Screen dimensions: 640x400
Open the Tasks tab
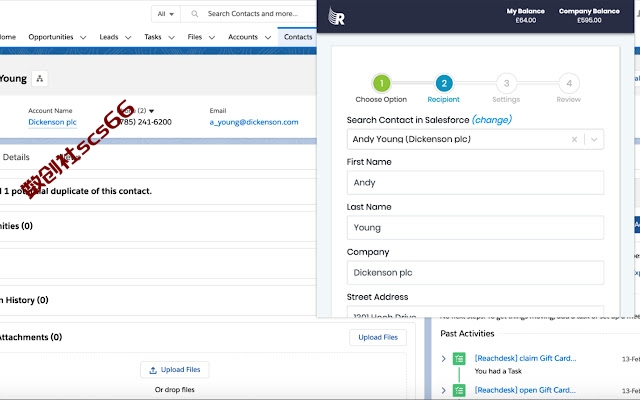(x=153, y=37)
